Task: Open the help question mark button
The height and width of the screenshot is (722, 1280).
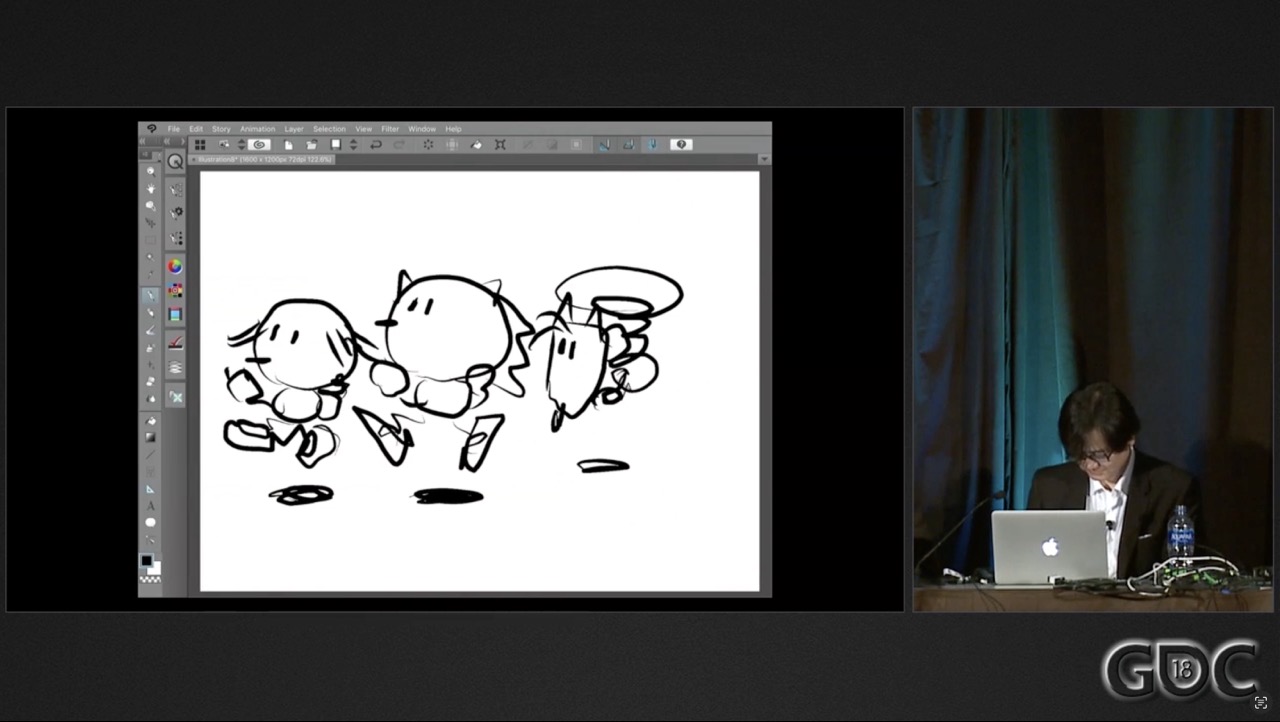Action: coord(682,145)
